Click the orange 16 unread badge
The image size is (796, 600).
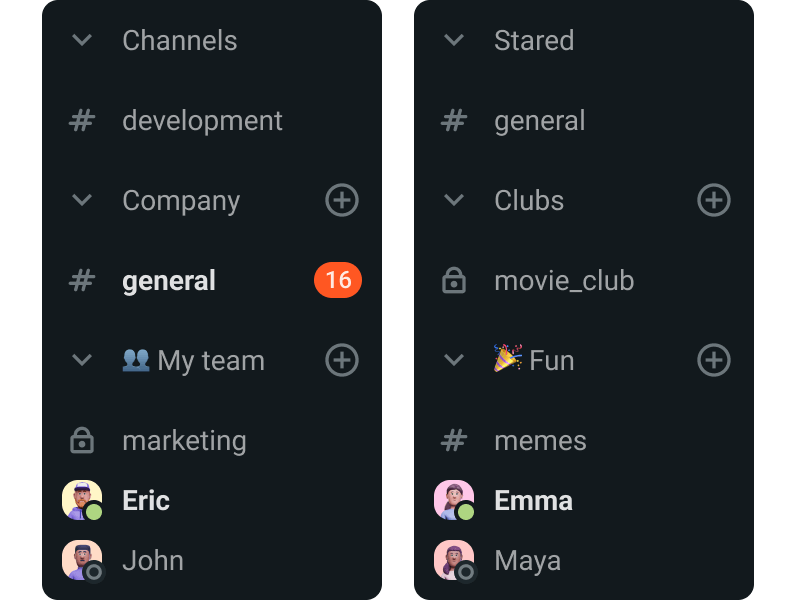(338, 280)
